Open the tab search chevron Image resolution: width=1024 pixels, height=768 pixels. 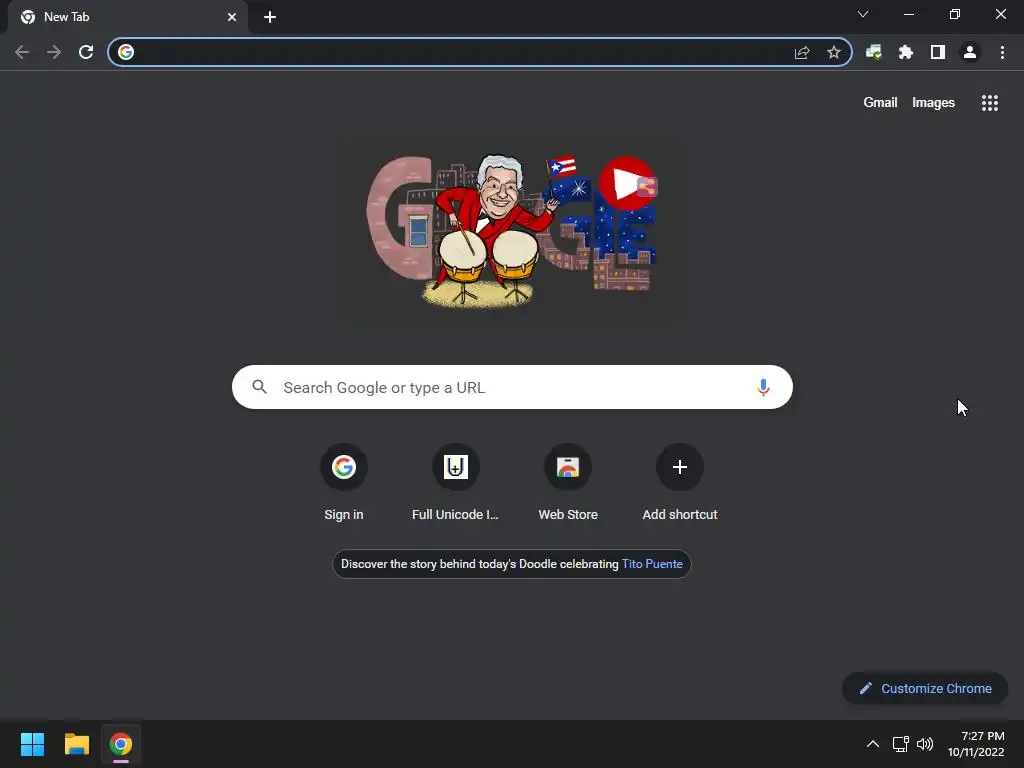click(863, 14)
